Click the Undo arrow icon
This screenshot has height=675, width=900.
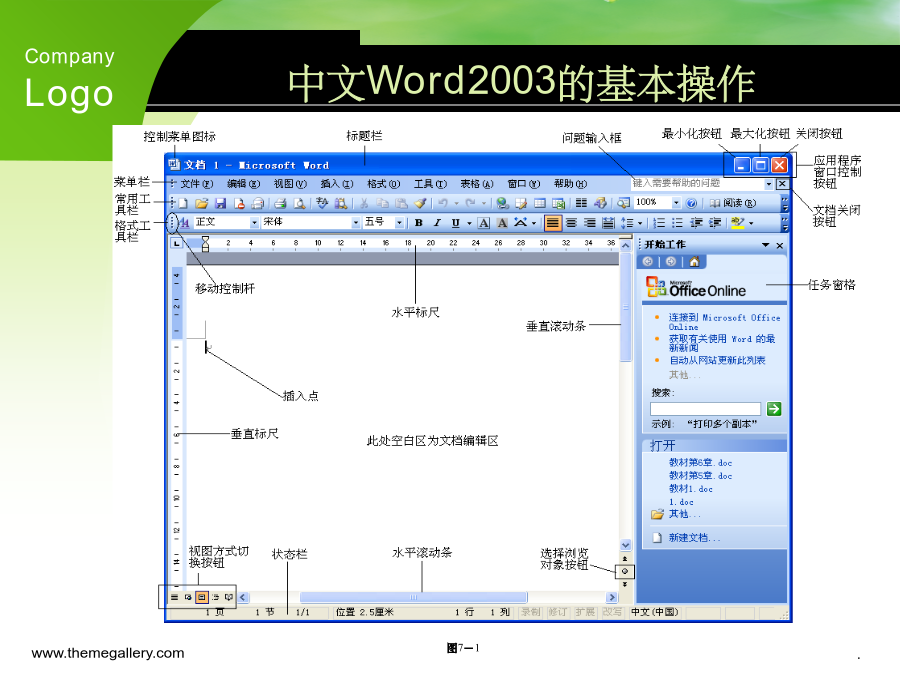pos(443,203)
